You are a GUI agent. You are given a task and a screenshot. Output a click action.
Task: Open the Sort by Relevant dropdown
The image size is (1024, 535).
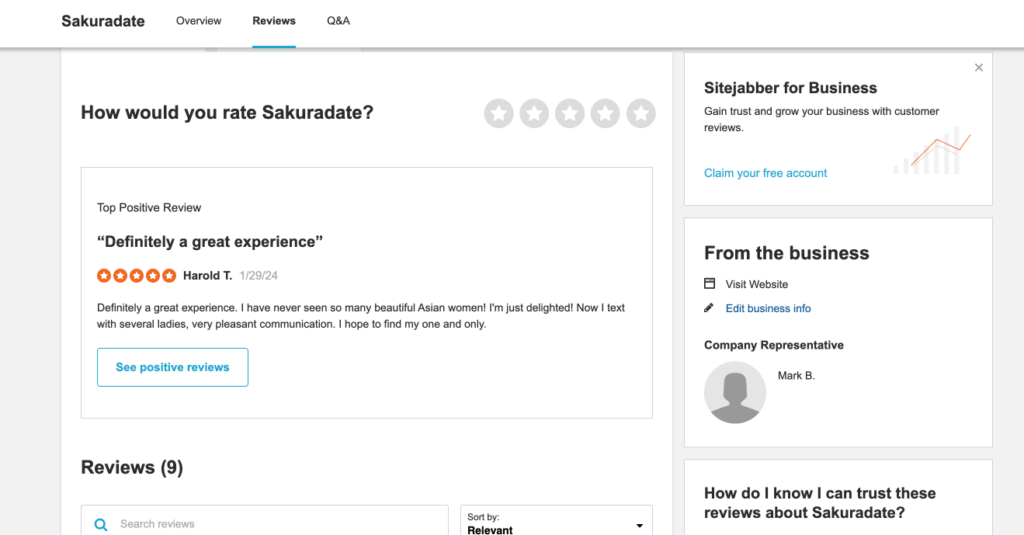(556, 523)
